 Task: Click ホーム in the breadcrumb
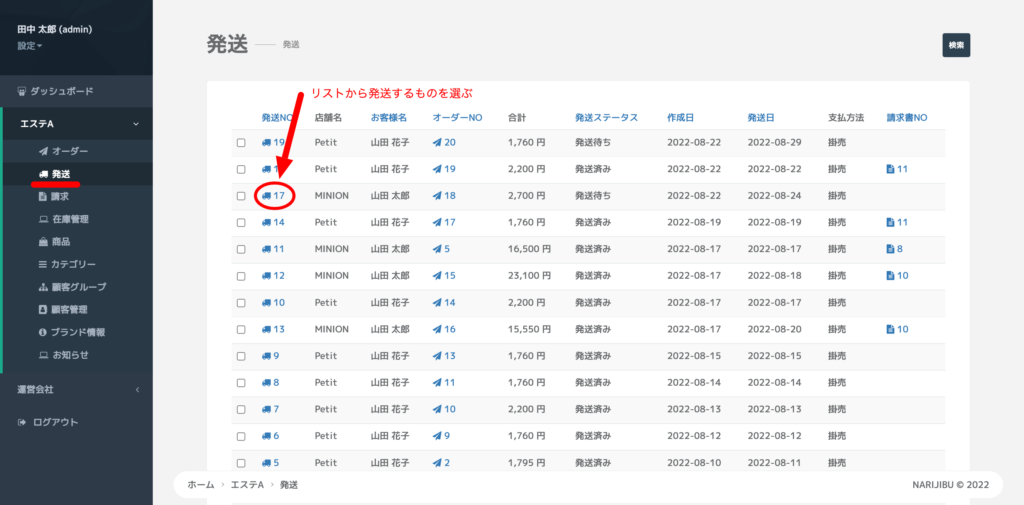(200, 484)
